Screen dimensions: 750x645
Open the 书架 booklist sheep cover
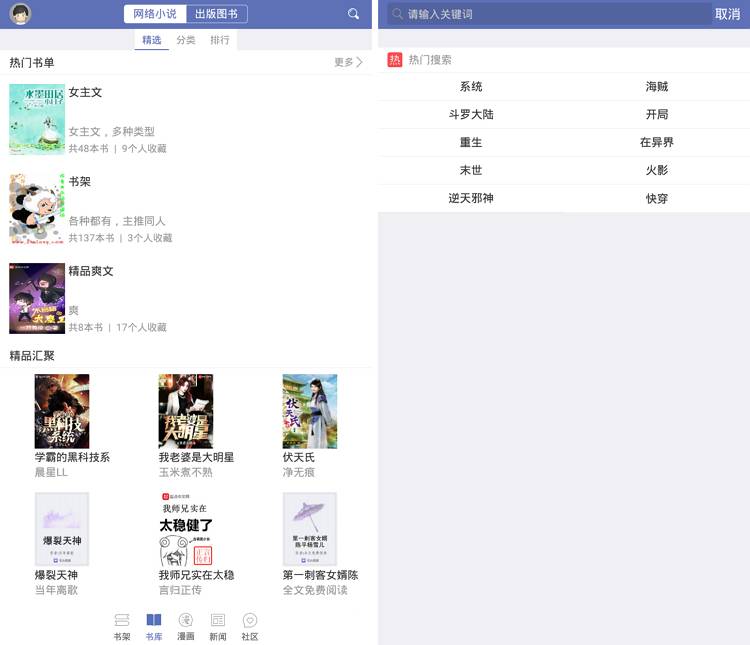37,209
